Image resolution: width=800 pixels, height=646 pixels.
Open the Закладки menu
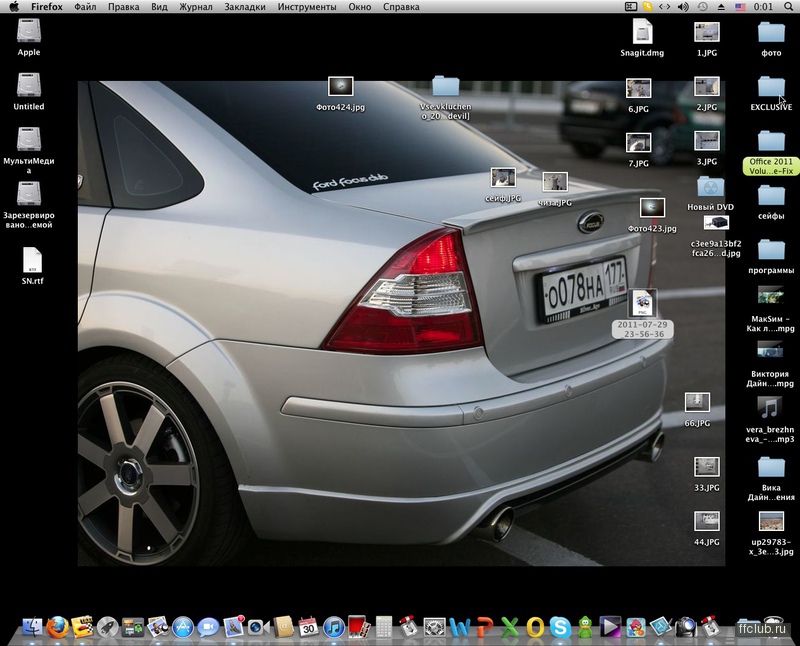coord(245,7)
